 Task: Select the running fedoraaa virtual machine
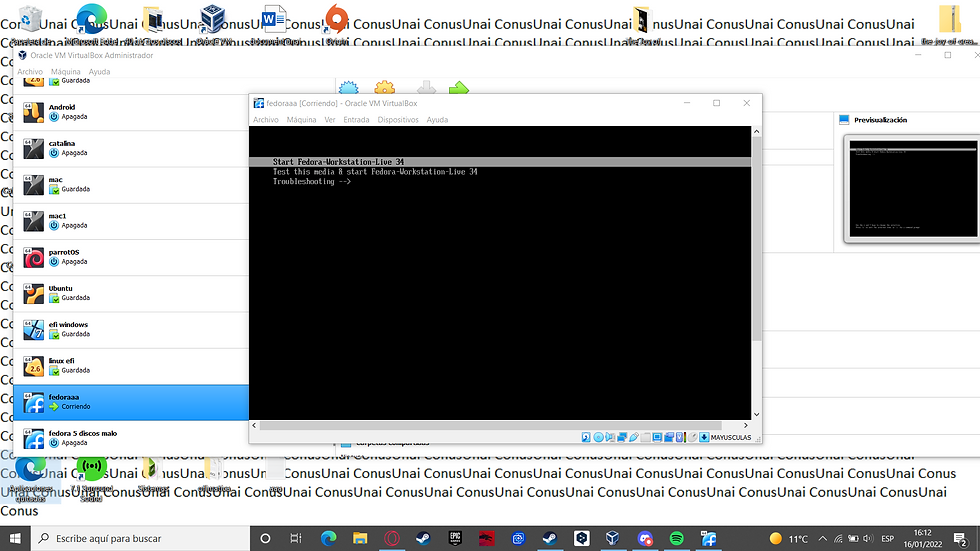click(131, 402)
